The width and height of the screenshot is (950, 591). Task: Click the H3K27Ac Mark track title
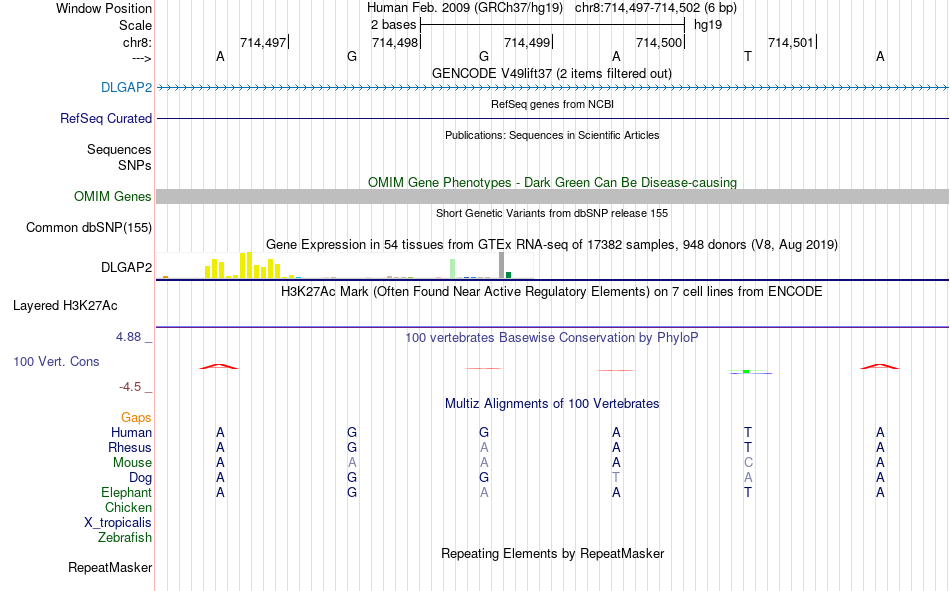[551, 292]
